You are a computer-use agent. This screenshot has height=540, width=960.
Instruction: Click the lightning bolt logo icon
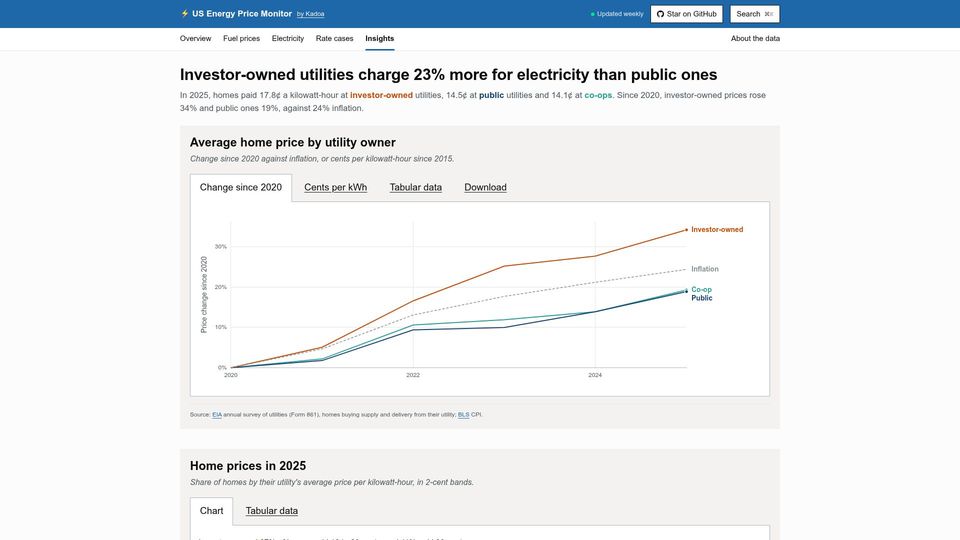pyautogui.click(x=184, y=13)
